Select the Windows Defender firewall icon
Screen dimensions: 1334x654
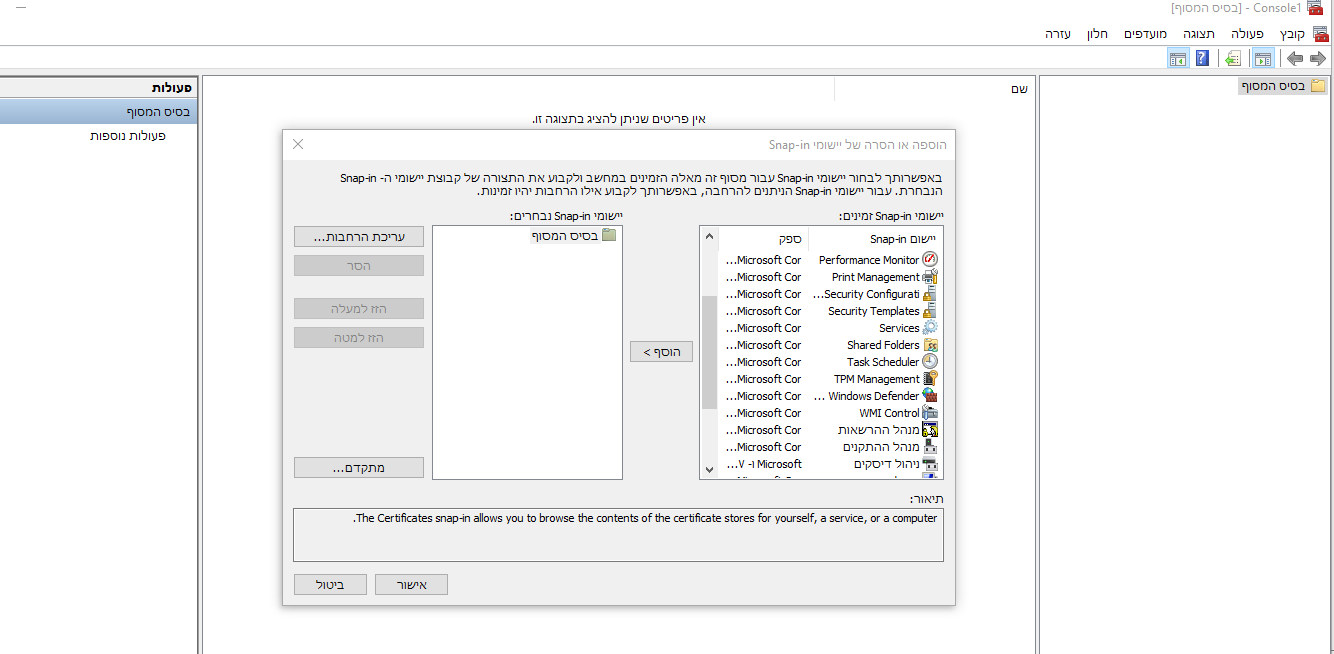pyautogui.click(x=930, y=396)
